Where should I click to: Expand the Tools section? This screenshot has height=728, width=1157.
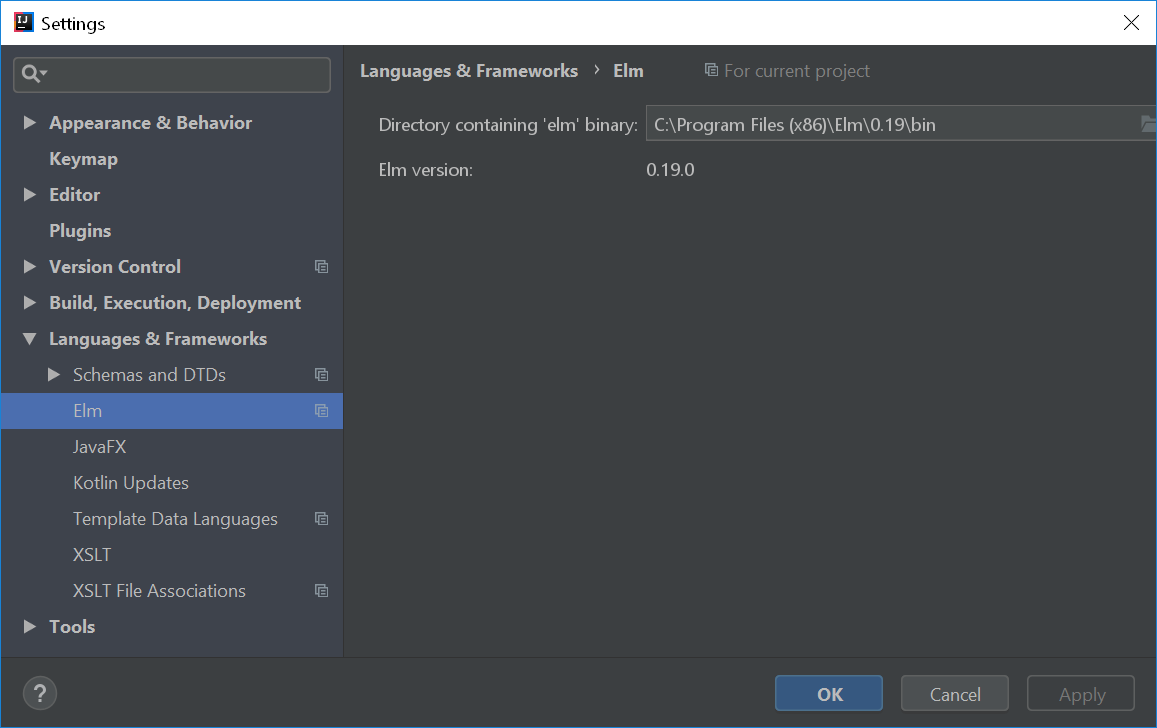[29, 626]
